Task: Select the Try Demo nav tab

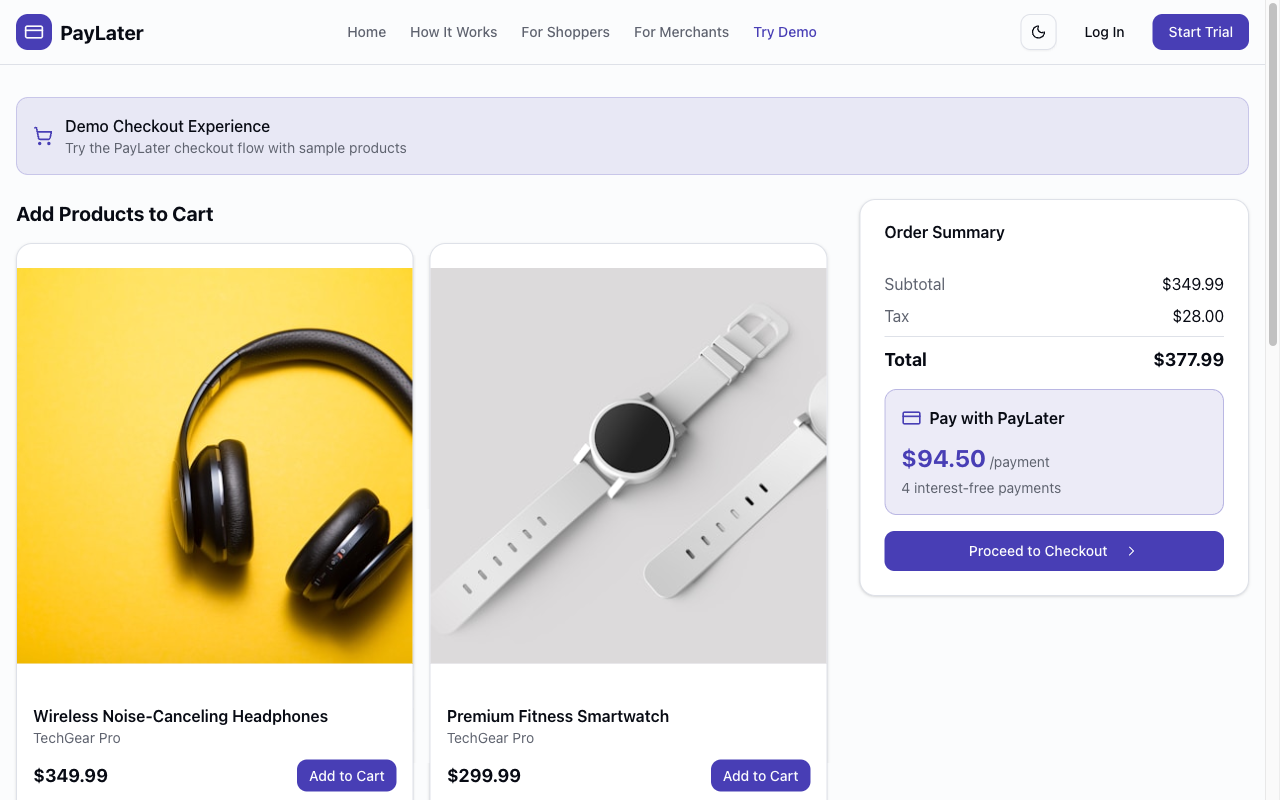Action: (785, 32)
